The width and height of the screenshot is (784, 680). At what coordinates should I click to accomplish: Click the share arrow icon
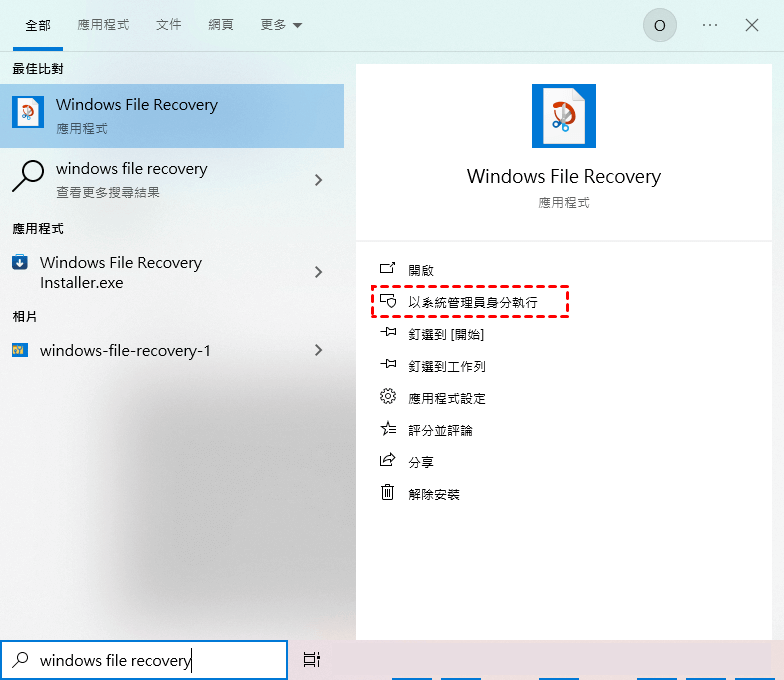pyautogui.click(x=388, y=460)
